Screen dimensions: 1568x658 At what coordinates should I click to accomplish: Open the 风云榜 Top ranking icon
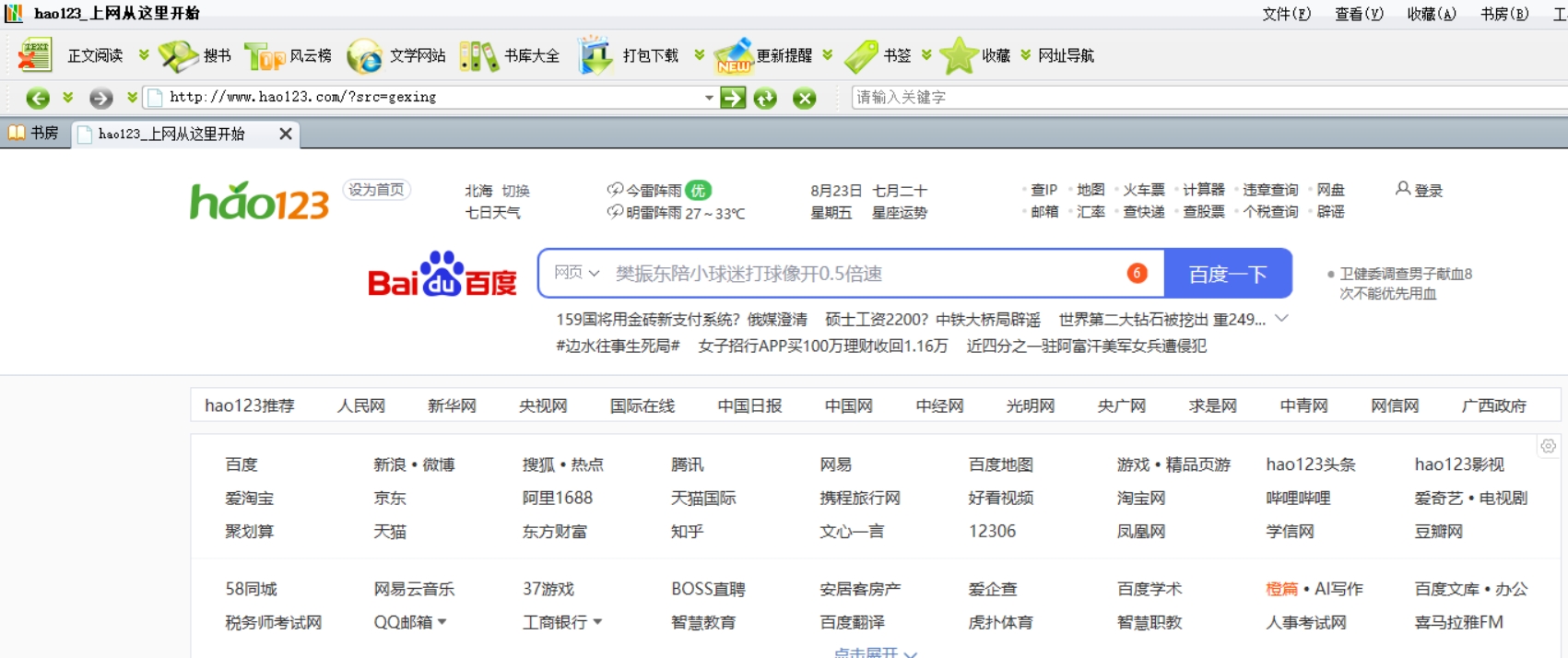(x=265, y=56)
